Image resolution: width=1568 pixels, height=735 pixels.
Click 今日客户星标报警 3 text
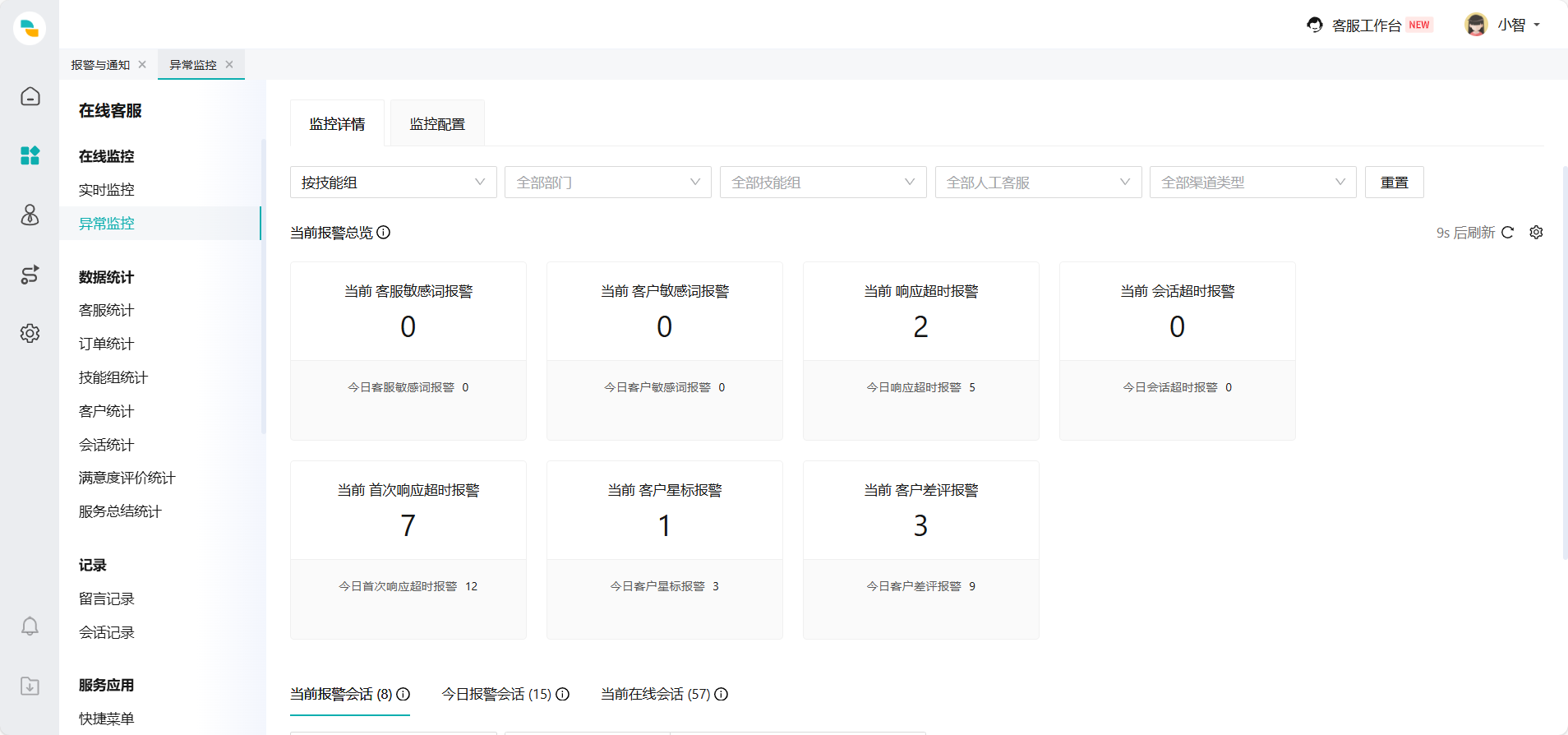pyautogui.click(x=665, y=586)
